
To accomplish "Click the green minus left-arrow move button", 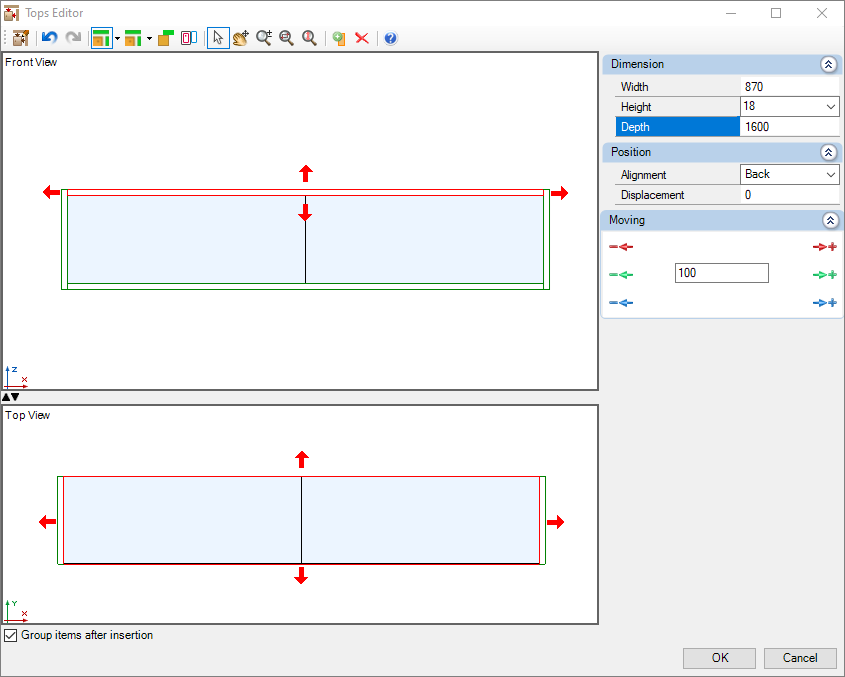I will [x=621, y=275].
